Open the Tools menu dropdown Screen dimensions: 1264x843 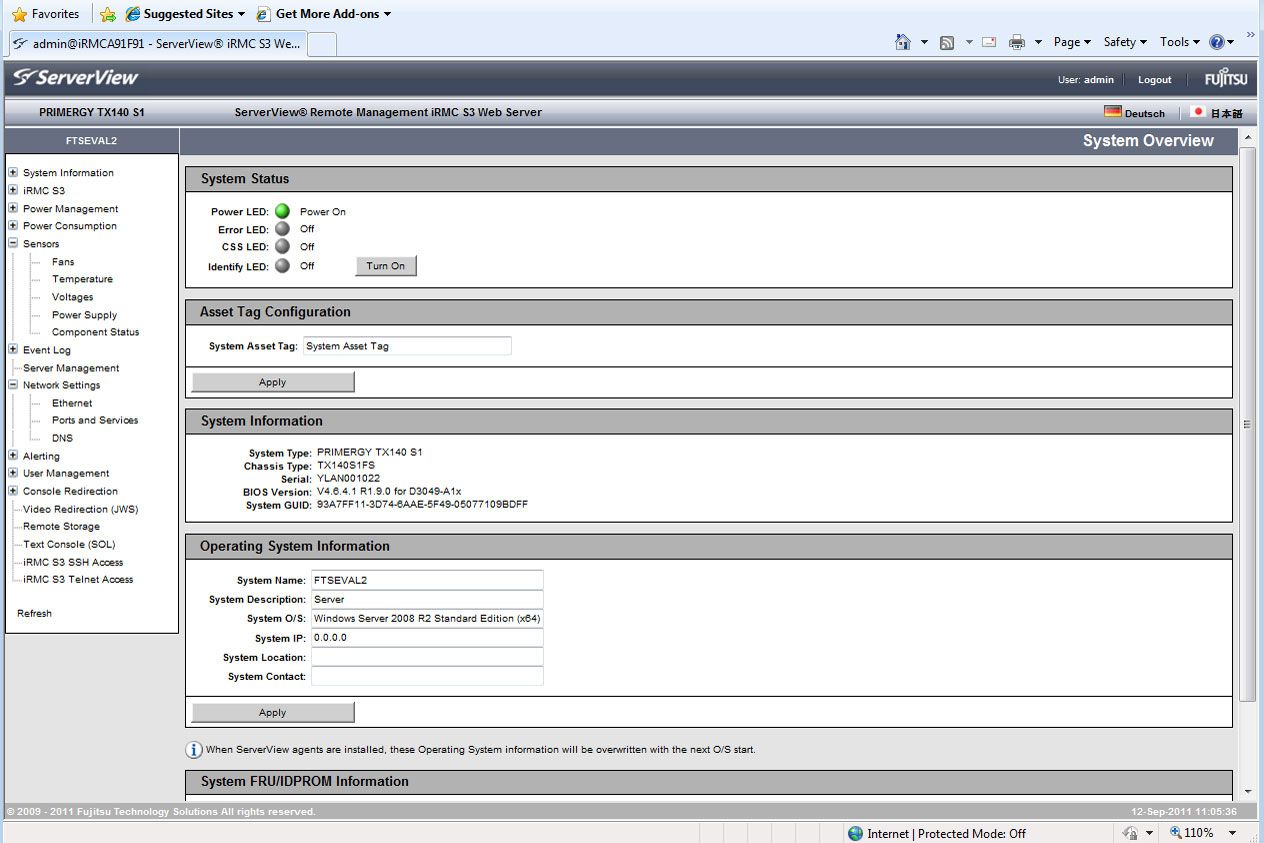1180,42
